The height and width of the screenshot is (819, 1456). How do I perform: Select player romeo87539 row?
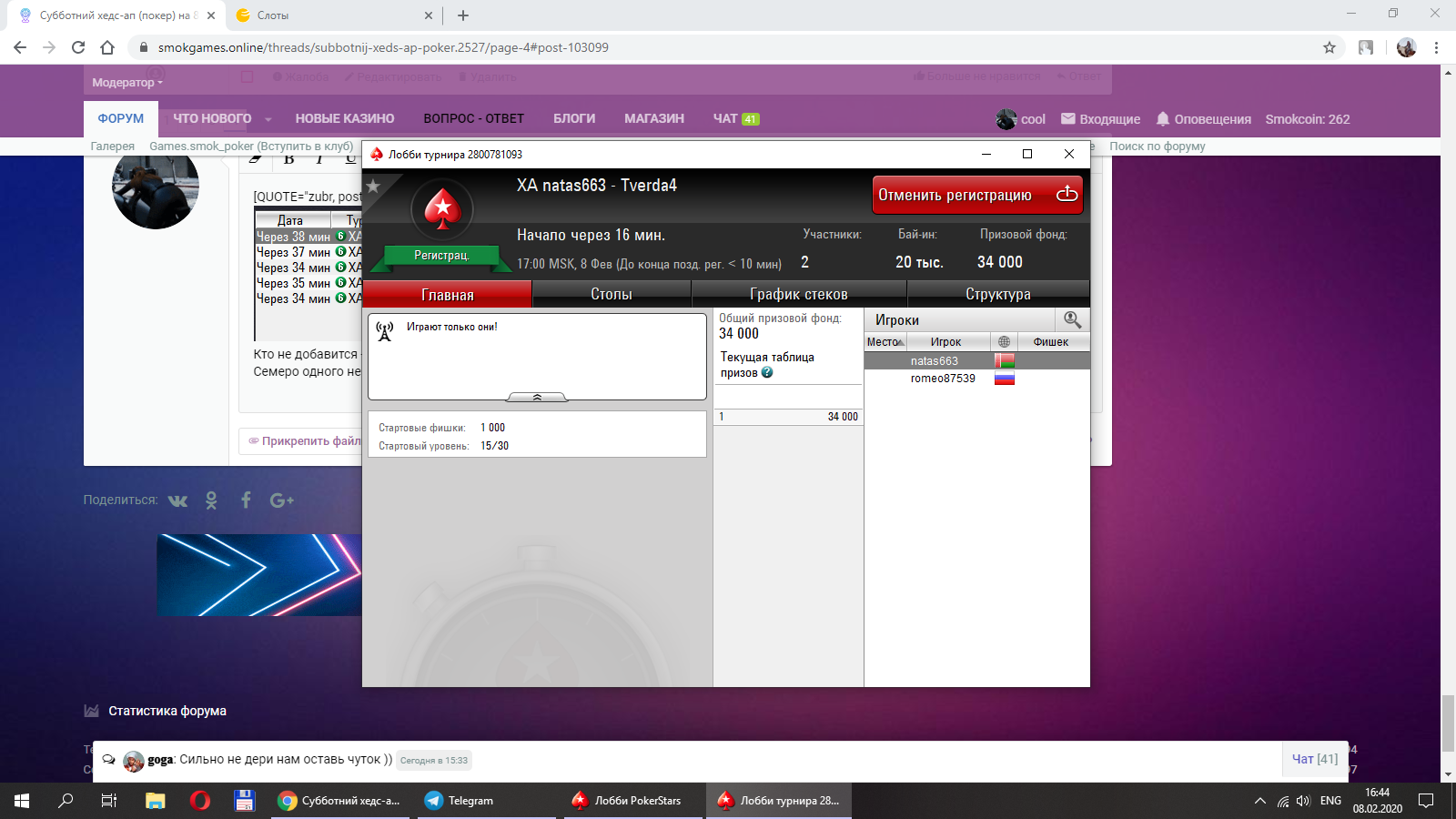tap(976, 379)
